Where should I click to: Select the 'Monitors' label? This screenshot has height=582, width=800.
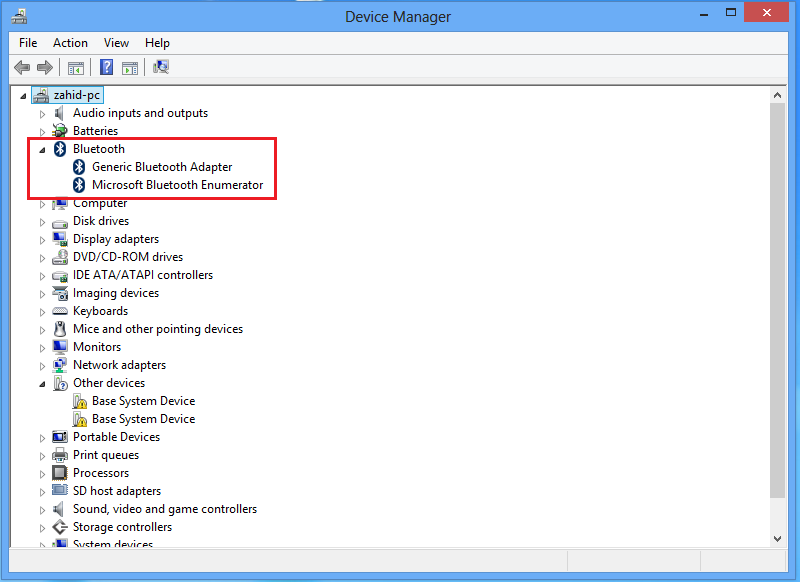coord(97,347)
